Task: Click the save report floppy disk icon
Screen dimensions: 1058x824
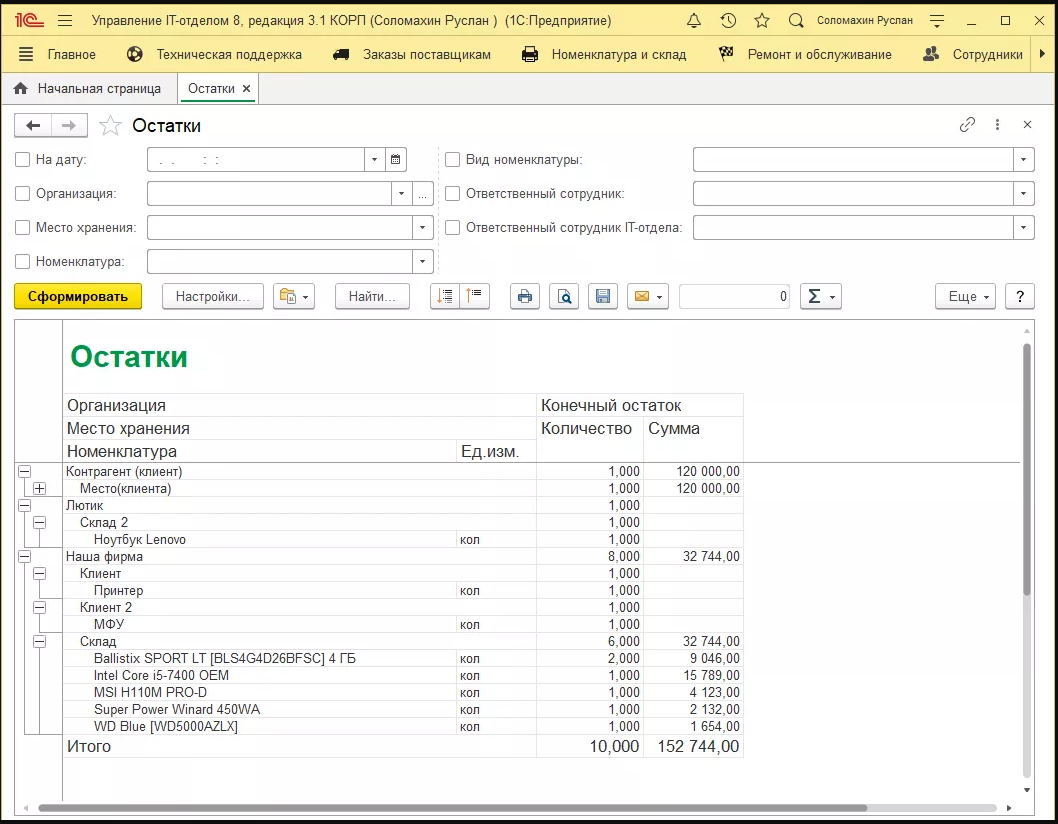Action: (602, 296)
